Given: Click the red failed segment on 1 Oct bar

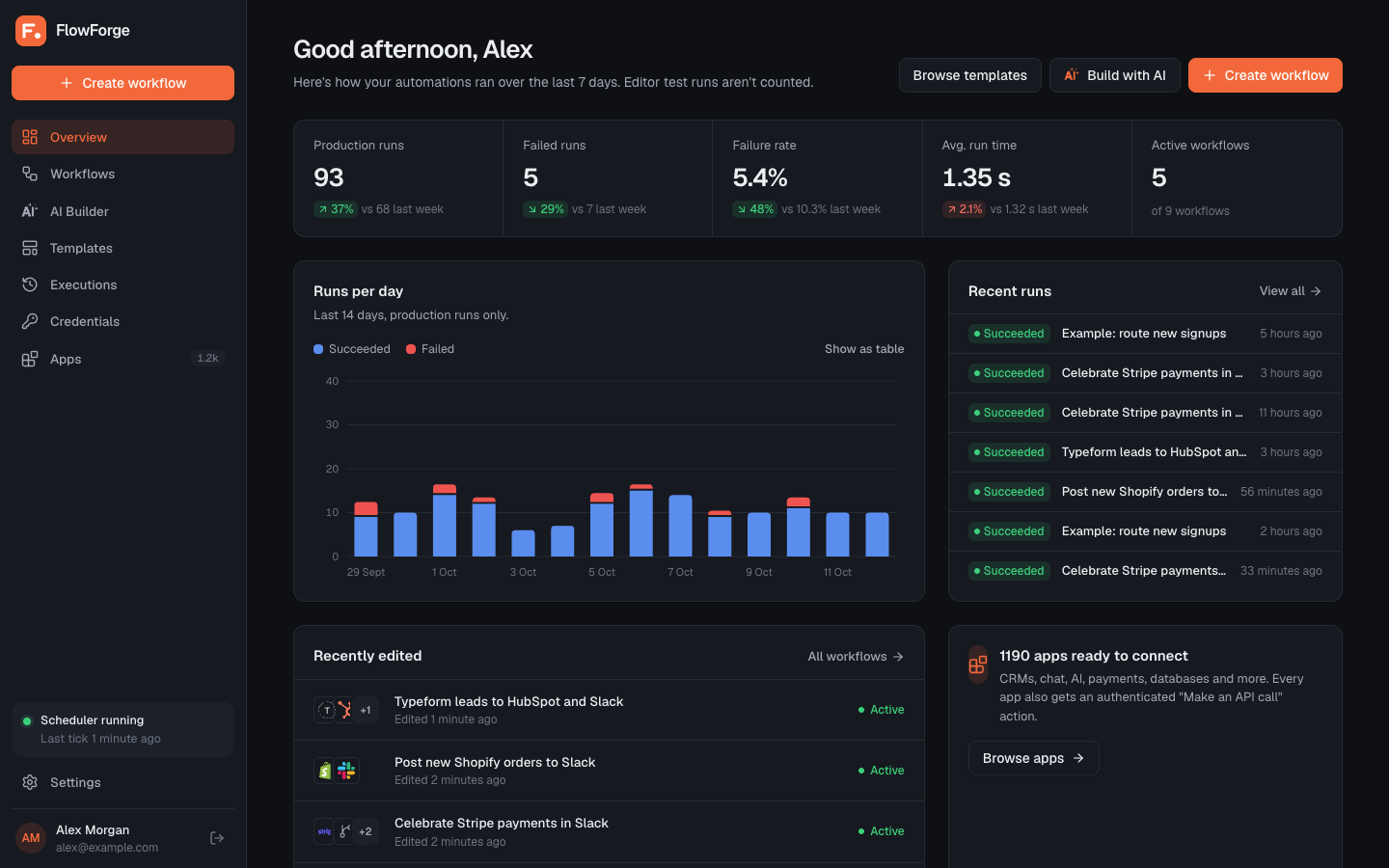Looking at the screenshot, I should point(445,489).
